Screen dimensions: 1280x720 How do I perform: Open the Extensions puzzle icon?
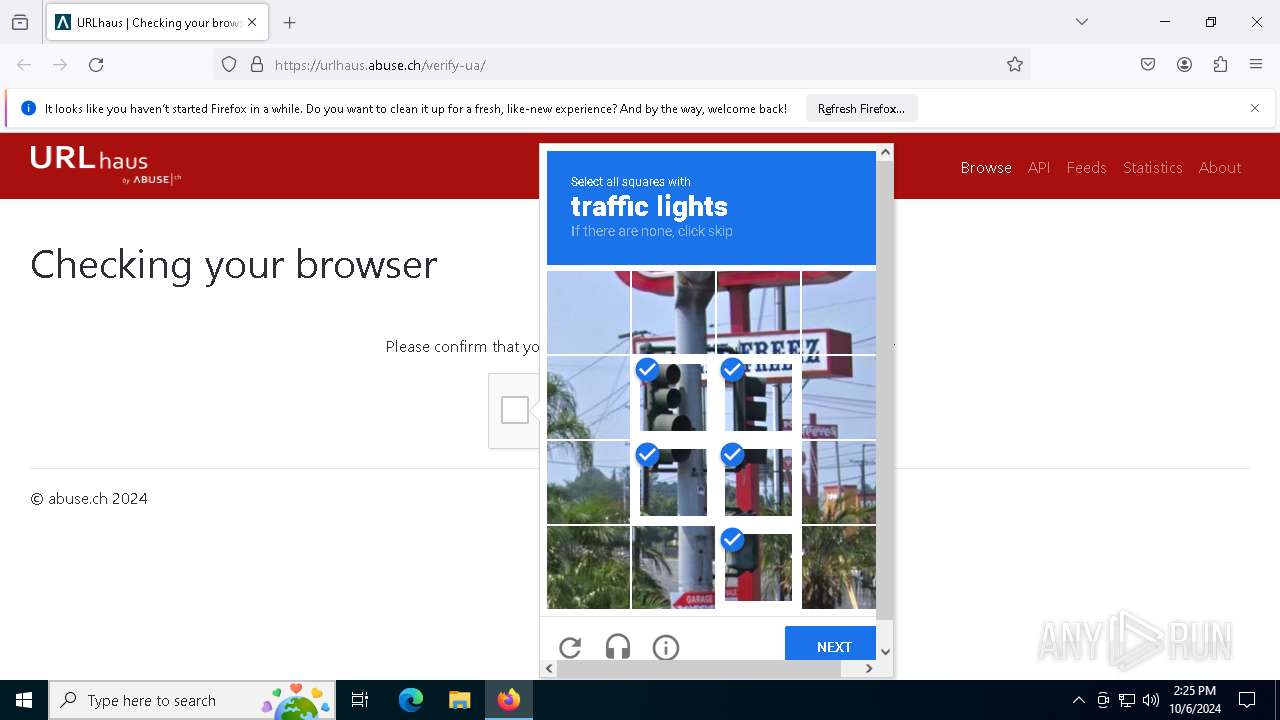point(1220,65)
